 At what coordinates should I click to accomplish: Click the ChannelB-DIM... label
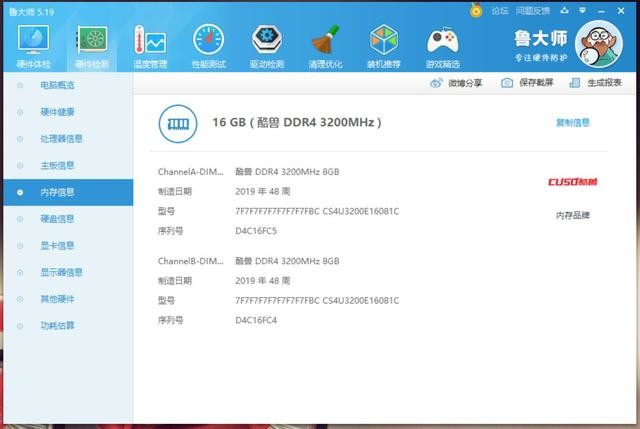[x=191, y=261]
